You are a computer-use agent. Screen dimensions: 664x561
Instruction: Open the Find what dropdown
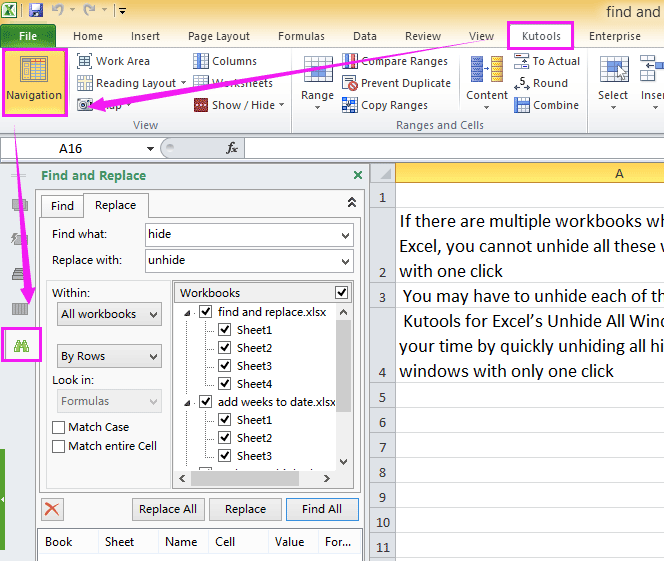[x=345, y=236]
